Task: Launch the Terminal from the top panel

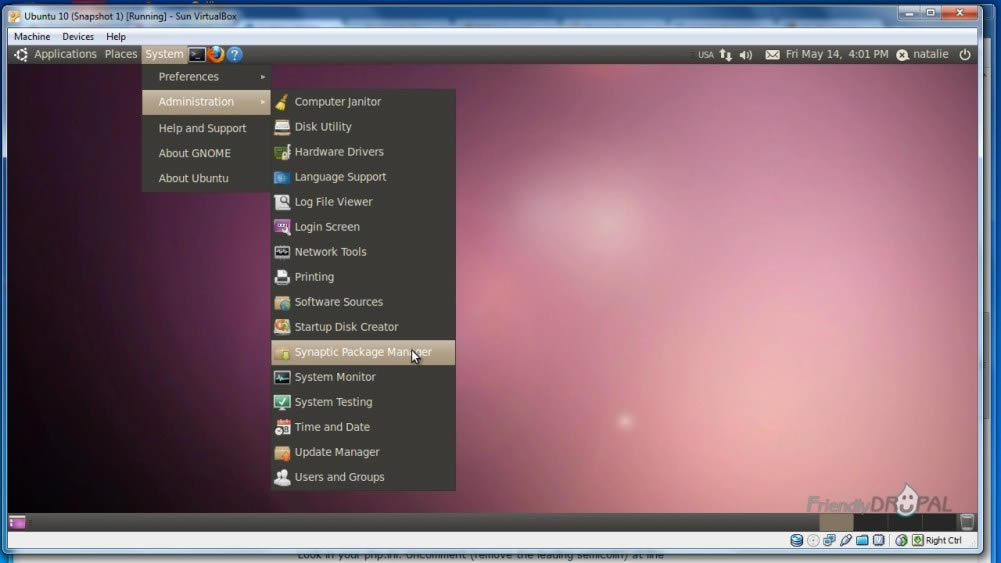Action: click(x=197, y=55)
